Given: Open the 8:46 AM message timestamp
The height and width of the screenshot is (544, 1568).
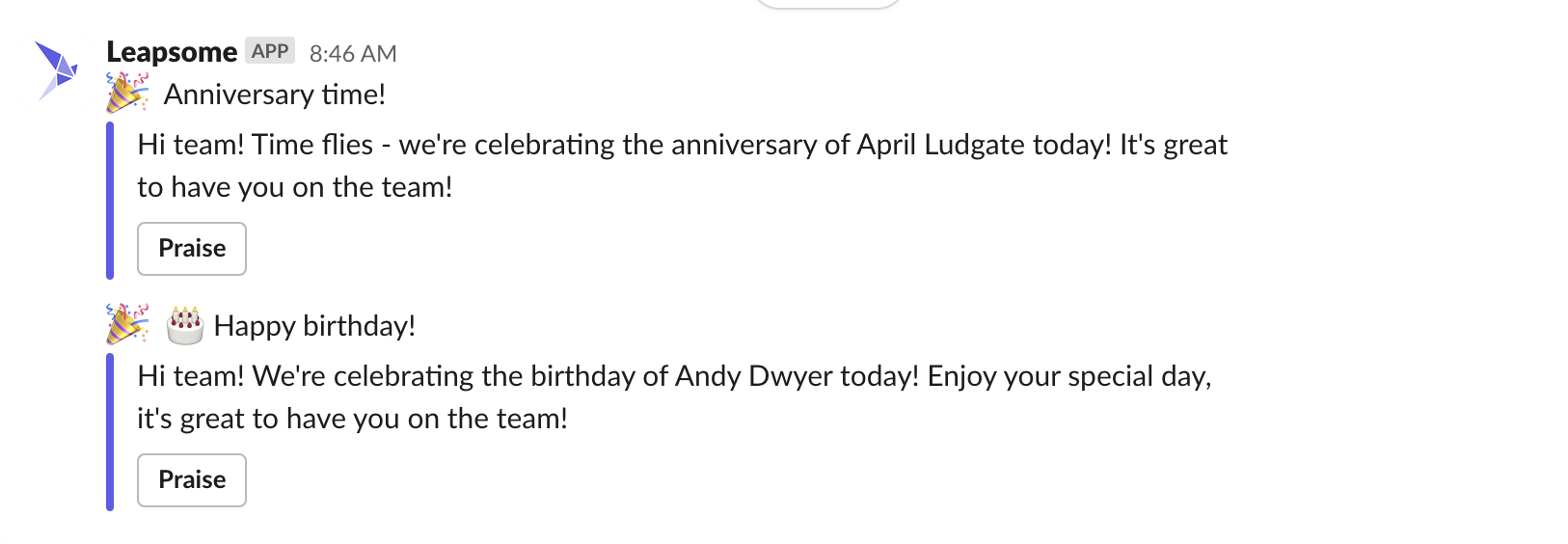Looking at the screenshot, I should (353, 53).
